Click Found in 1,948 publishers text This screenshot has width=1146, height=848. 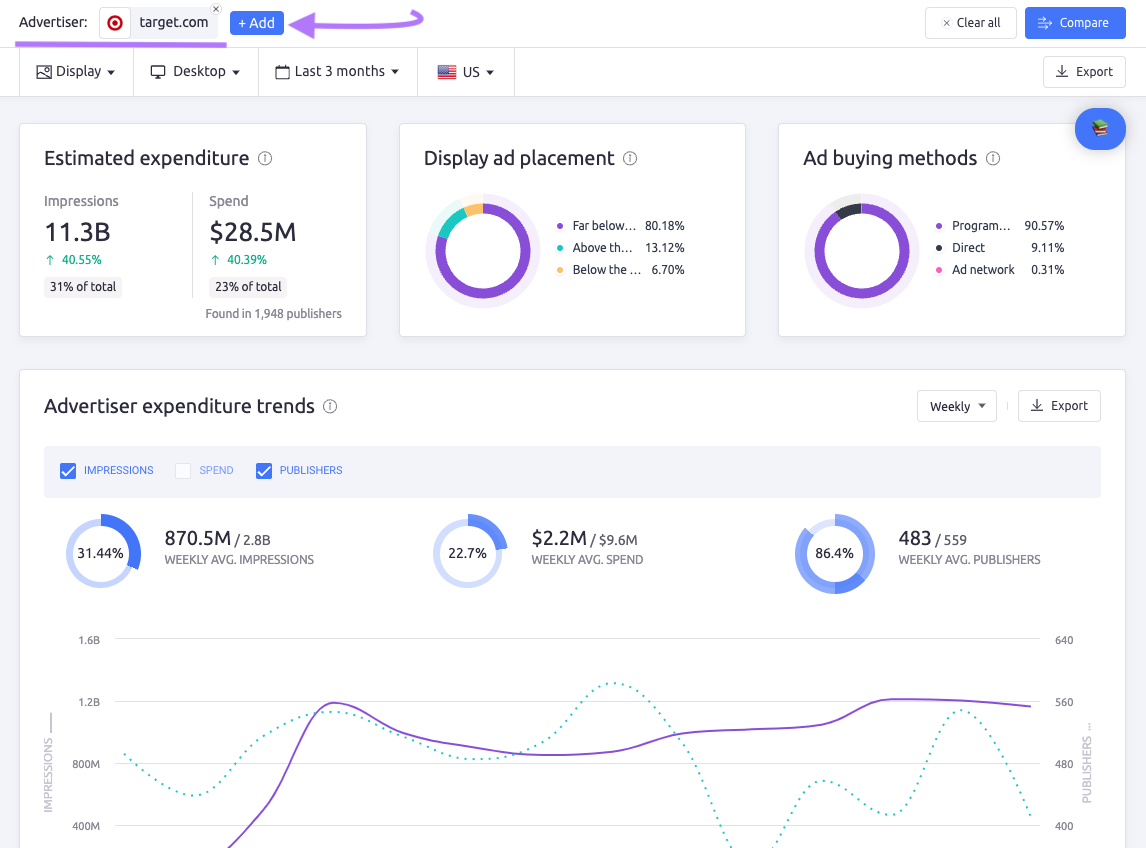click(x=273, y=314)
